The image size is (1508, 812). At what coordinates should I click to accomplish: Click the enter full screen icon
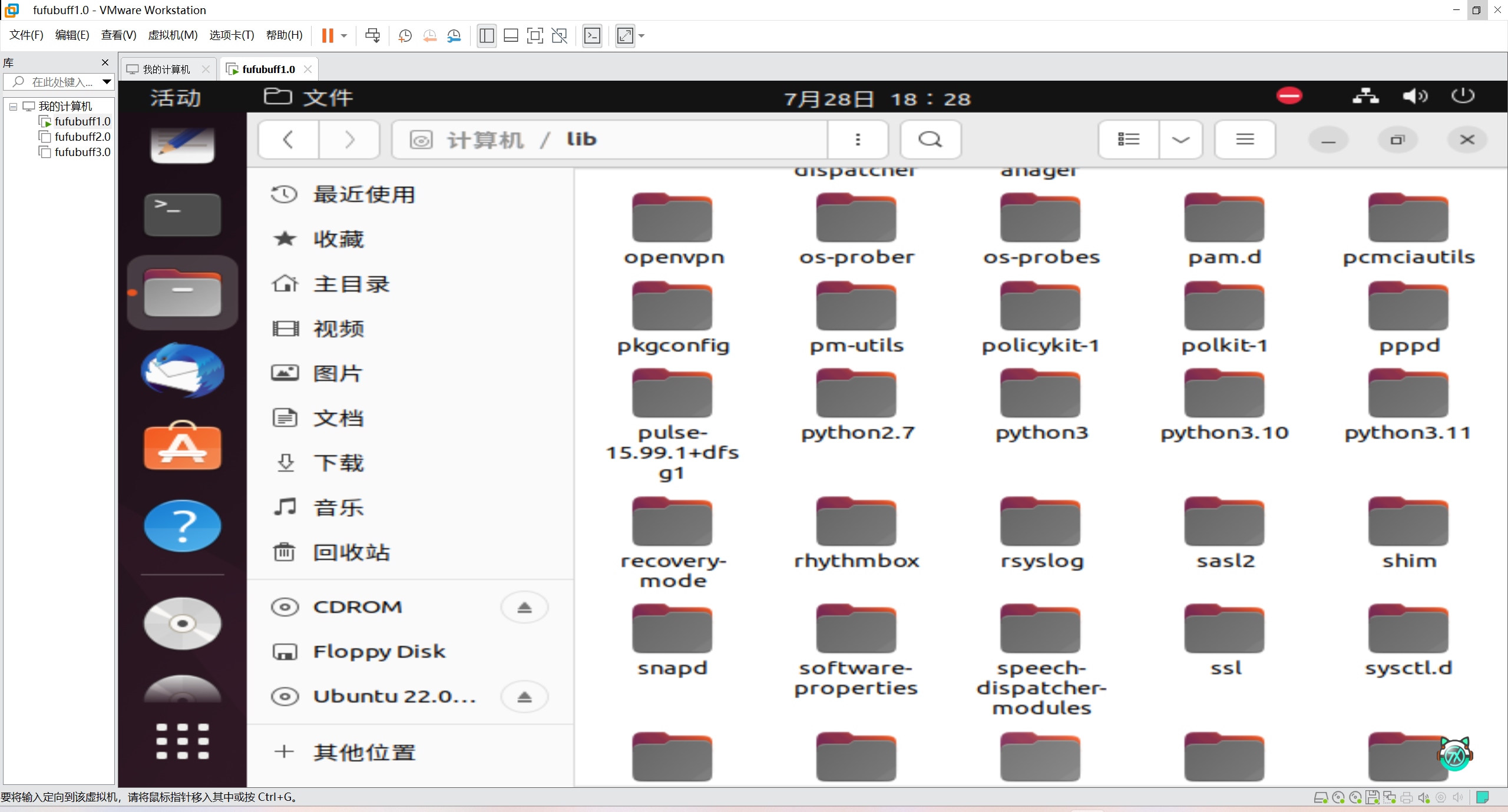tap(535, 36)
